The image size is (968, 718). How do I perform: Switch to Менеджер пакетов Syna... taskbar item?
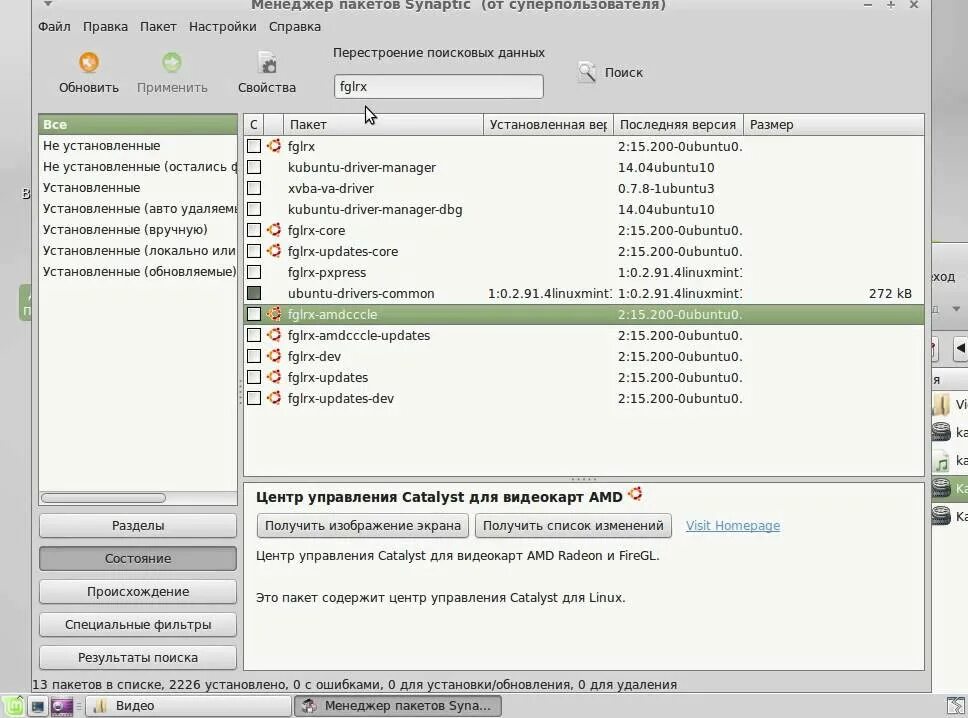point(398,706)
